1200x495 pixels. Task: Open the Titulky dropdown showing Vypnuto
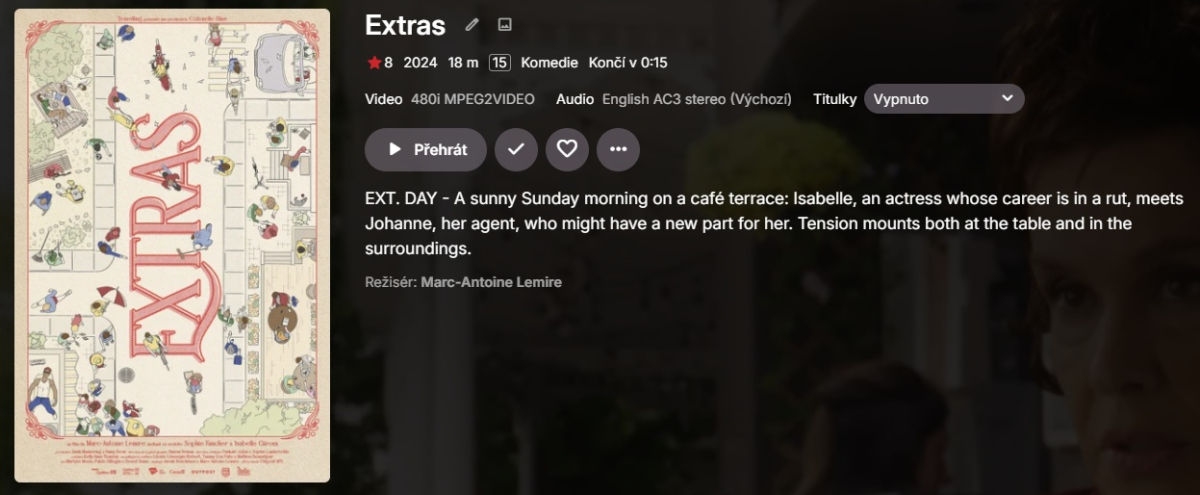944,99
